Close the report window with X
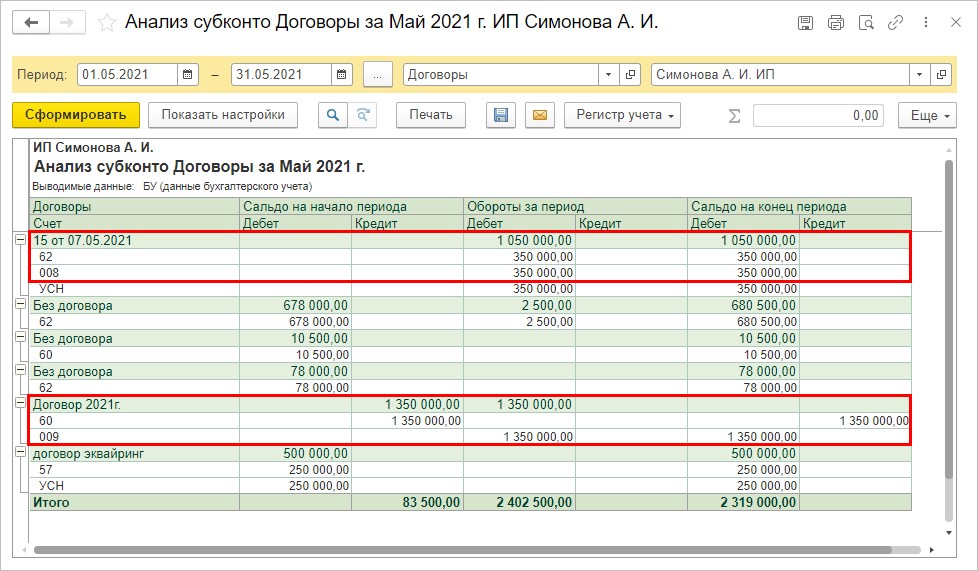This screenshot has width=978, height=571. pos(956,22)
